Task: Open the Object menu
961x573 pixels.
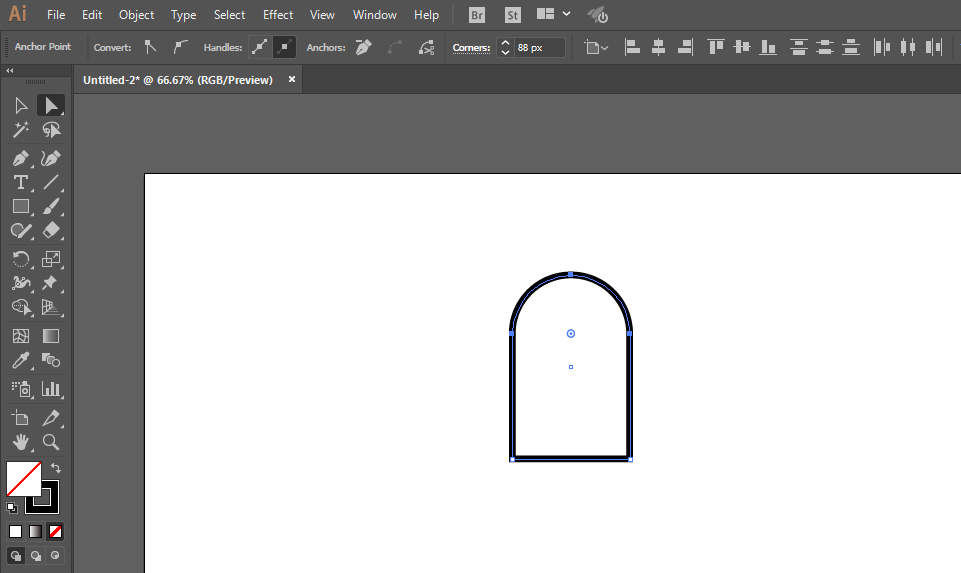Action: 136,15
